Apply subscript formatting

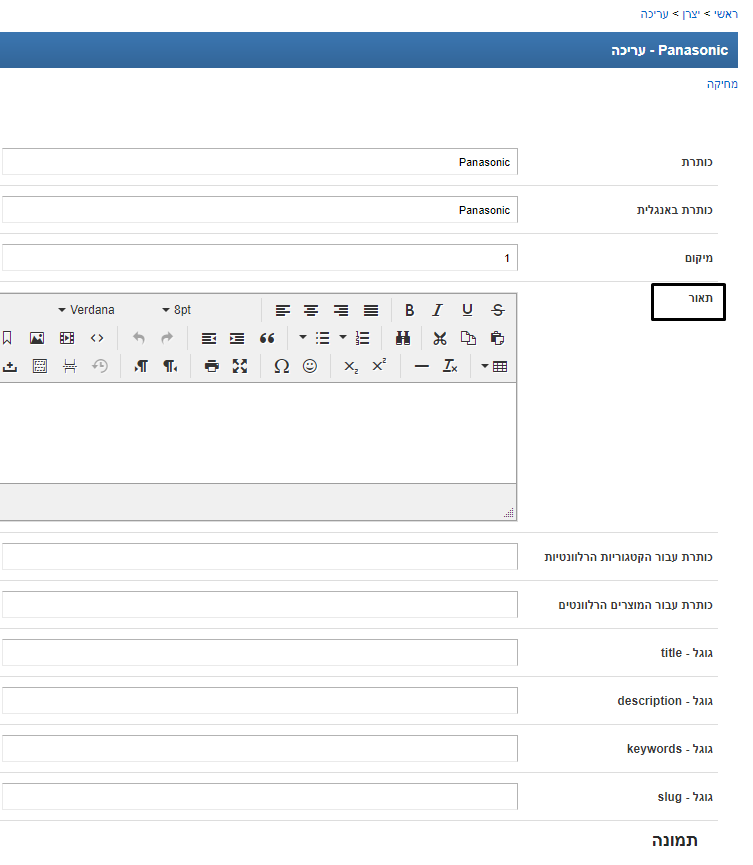(x=351, y=367)
